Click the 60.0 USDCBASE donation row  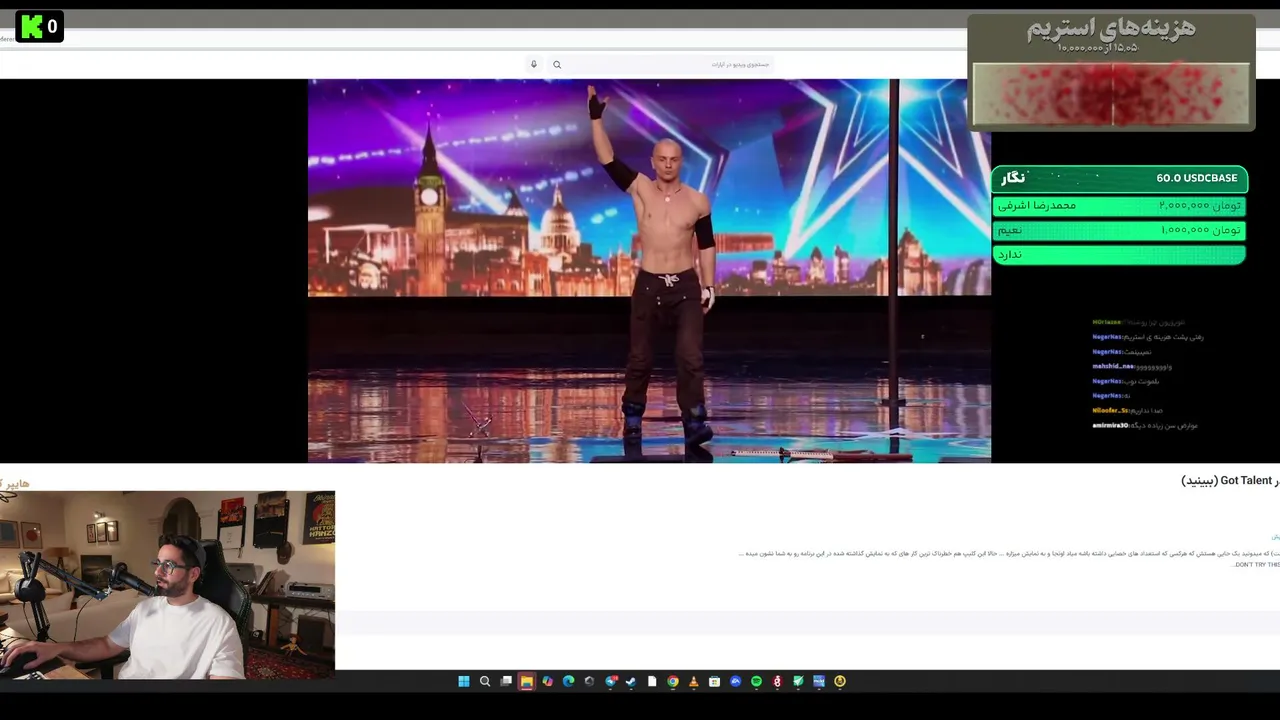[x=1120, y=178]
